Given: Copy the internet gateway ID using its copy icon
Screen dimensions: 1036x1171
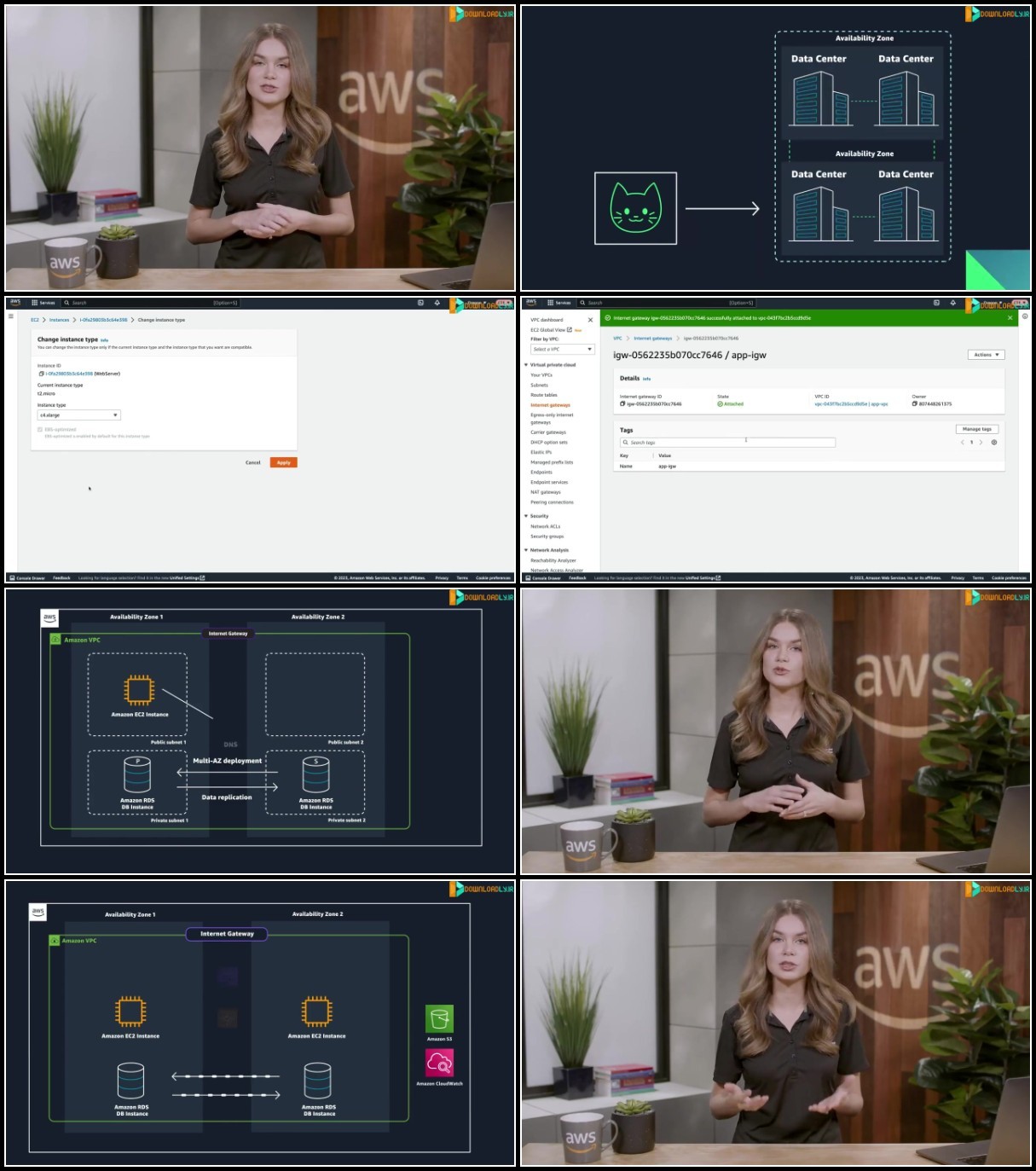Looking at the screenshot, I should [622, 404].
